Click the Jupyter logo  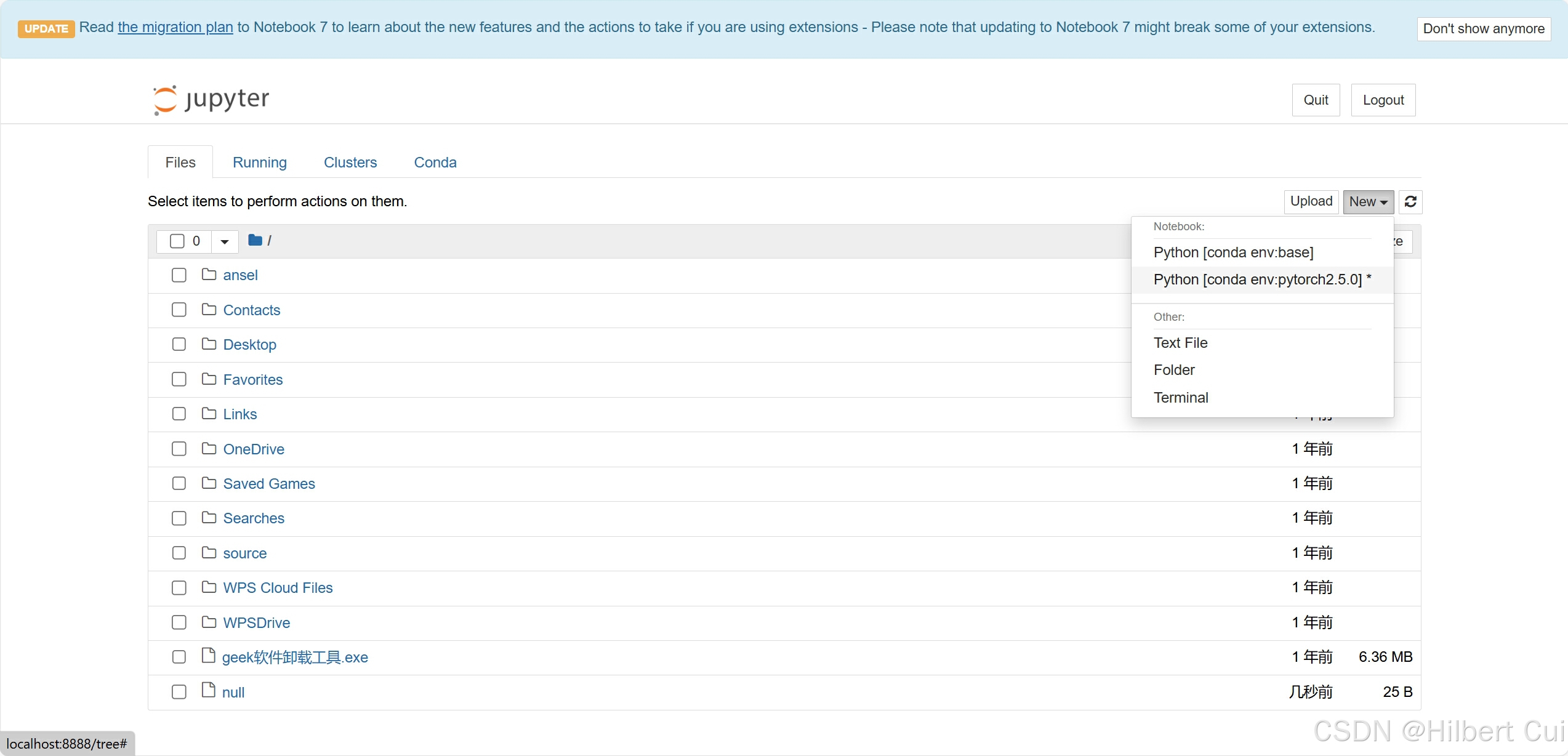pyautogui.click(x=211, y=99)
